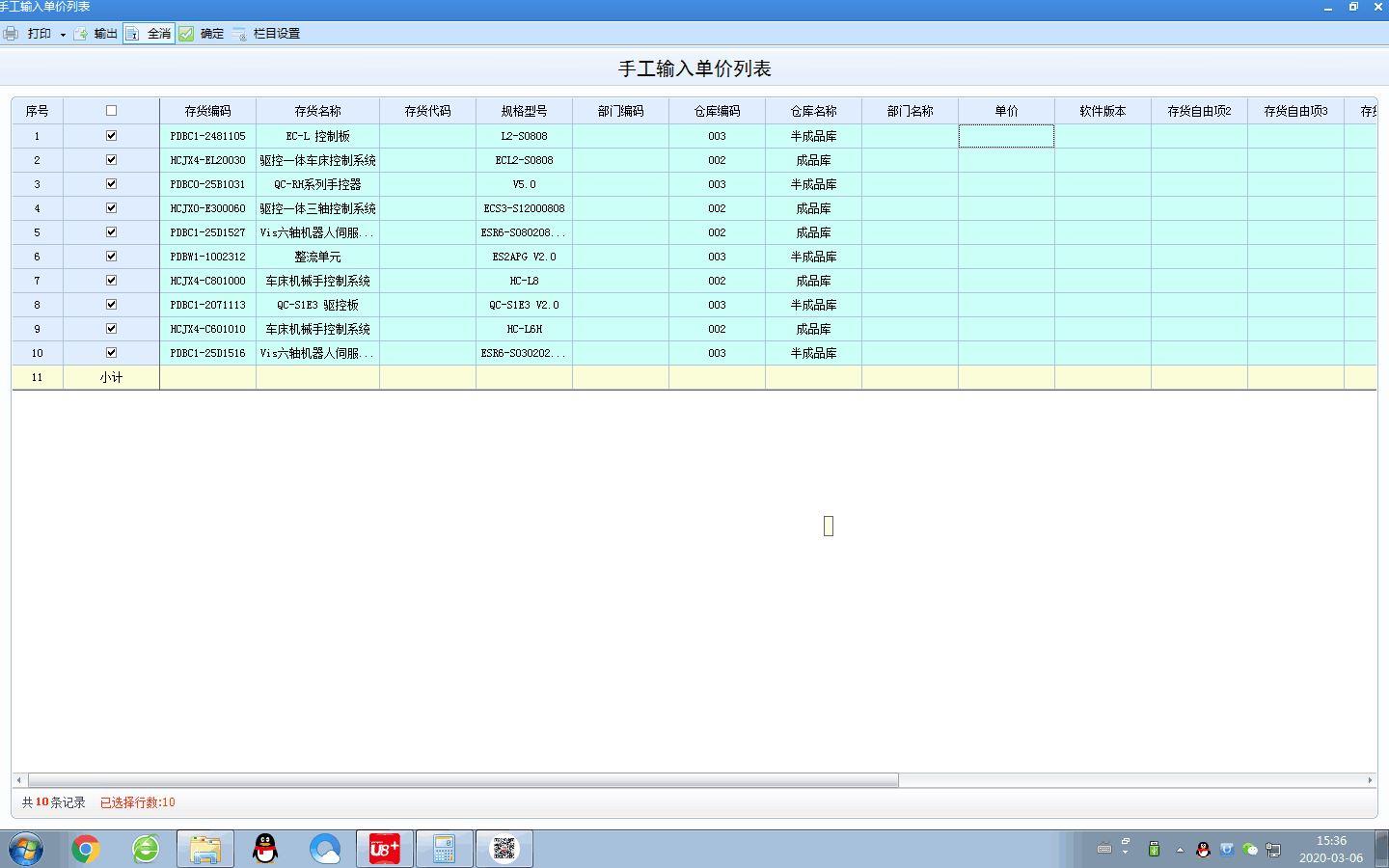Toggle the select-all header checkbox
Screen dimensions: 1389x868
click(111, 111)
